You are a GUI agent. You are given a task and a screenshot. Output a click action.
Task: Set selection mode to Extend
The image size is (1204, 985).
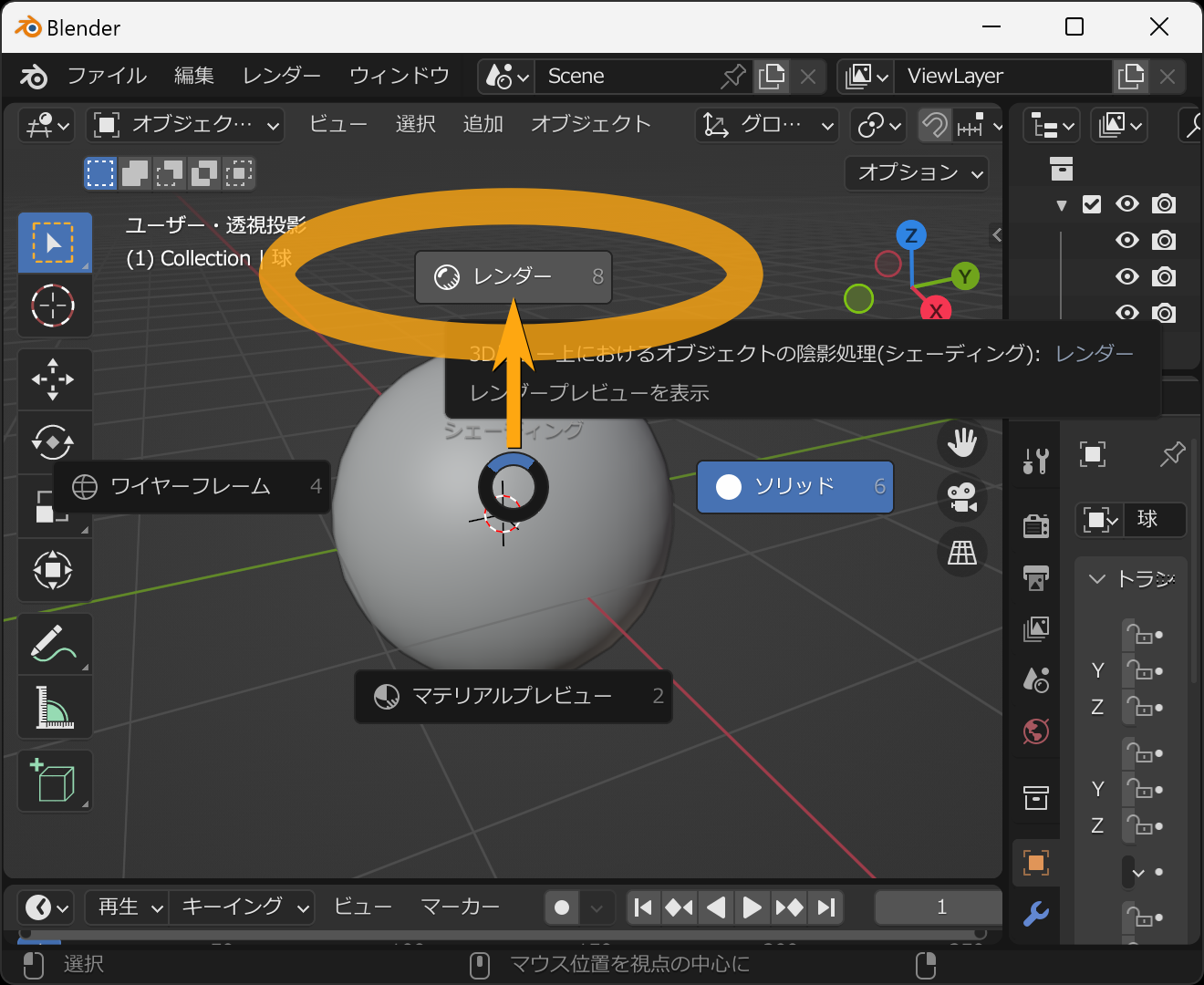click(x=135, y=172)
